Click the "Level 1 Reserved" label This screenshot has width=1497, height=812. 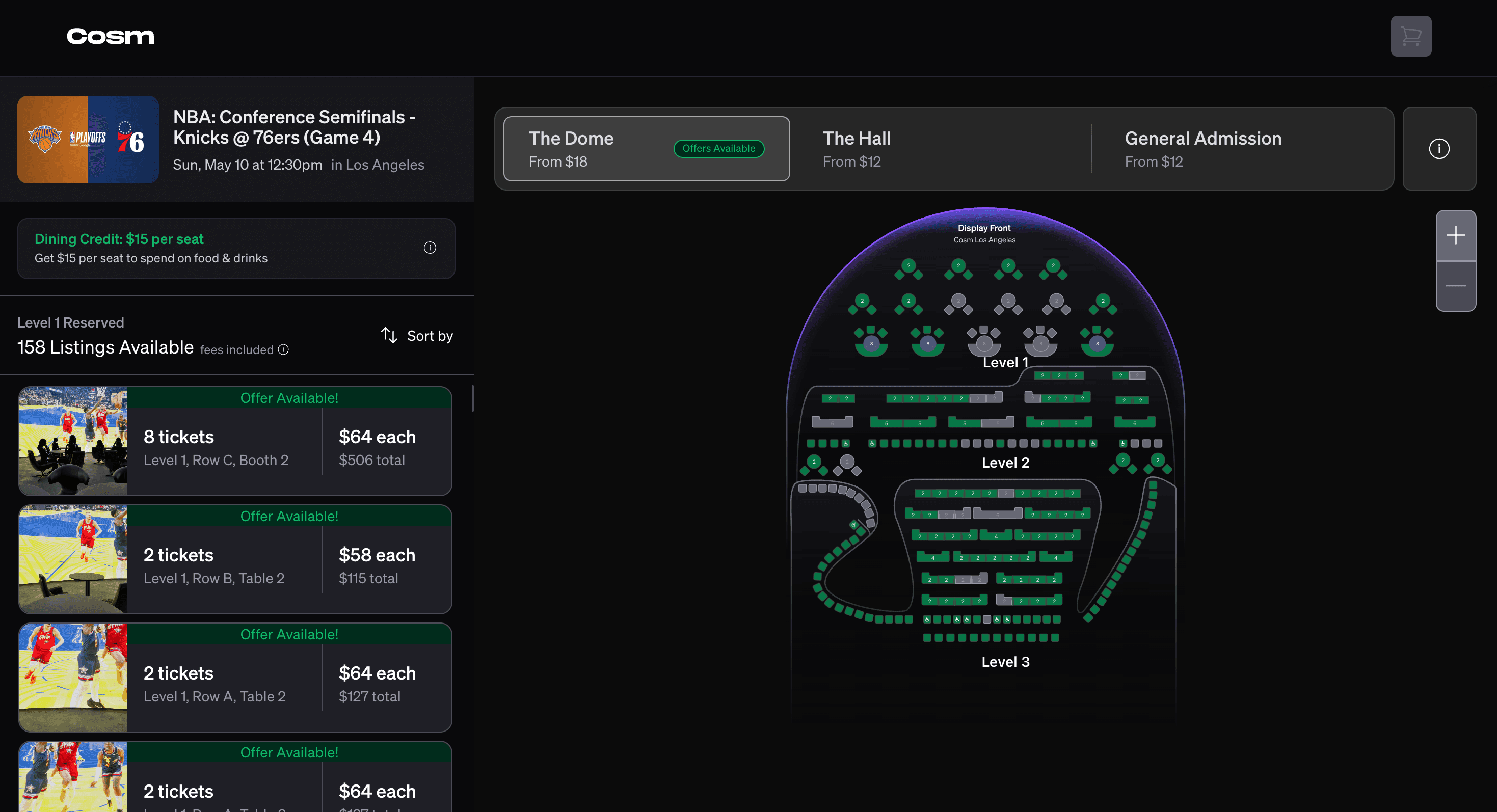pos(71,323)
